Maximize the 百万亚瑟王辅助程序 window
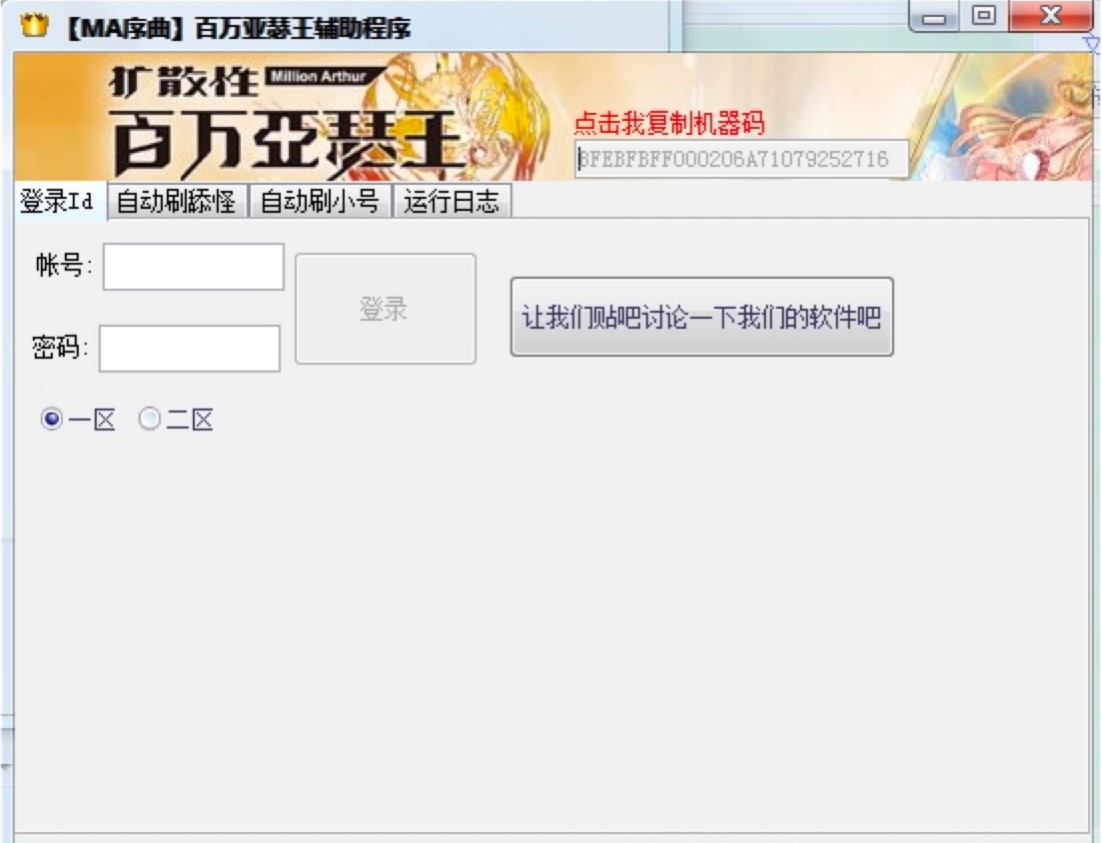Viewport: 1102px width, 843px height. click(x=983, y=15)
